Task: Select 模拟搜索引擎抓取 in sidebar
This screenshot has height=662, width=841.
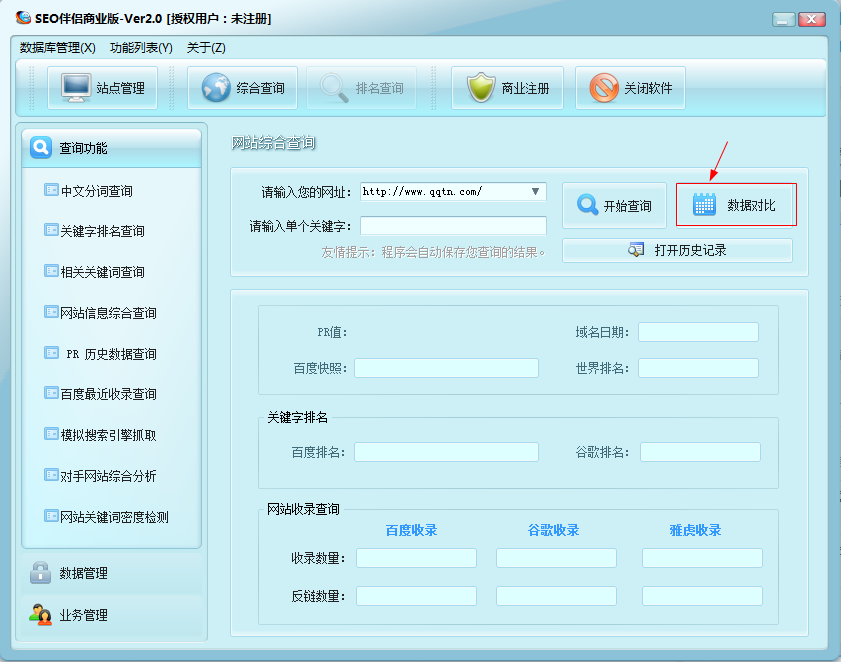Action: tap(108, 435)
